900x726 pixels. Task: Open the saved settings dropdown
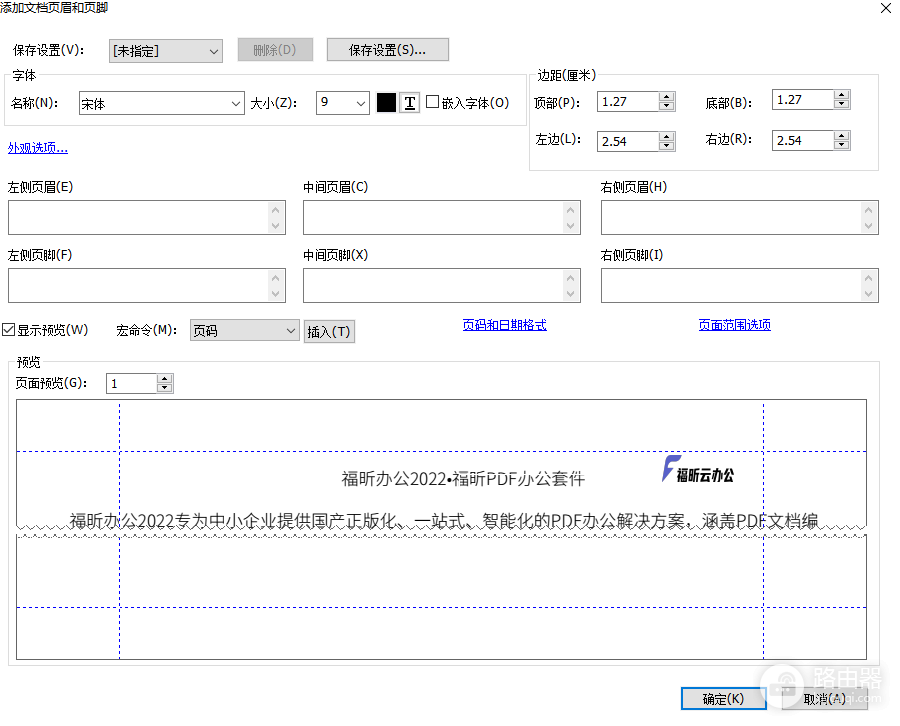[166, 51]
